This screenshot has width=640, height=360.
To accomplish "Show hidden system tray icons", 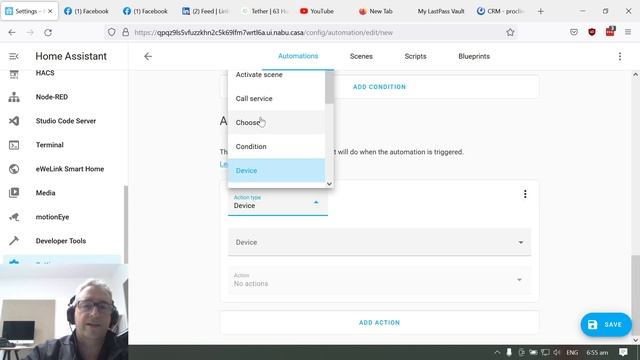I will click(497, 352).
